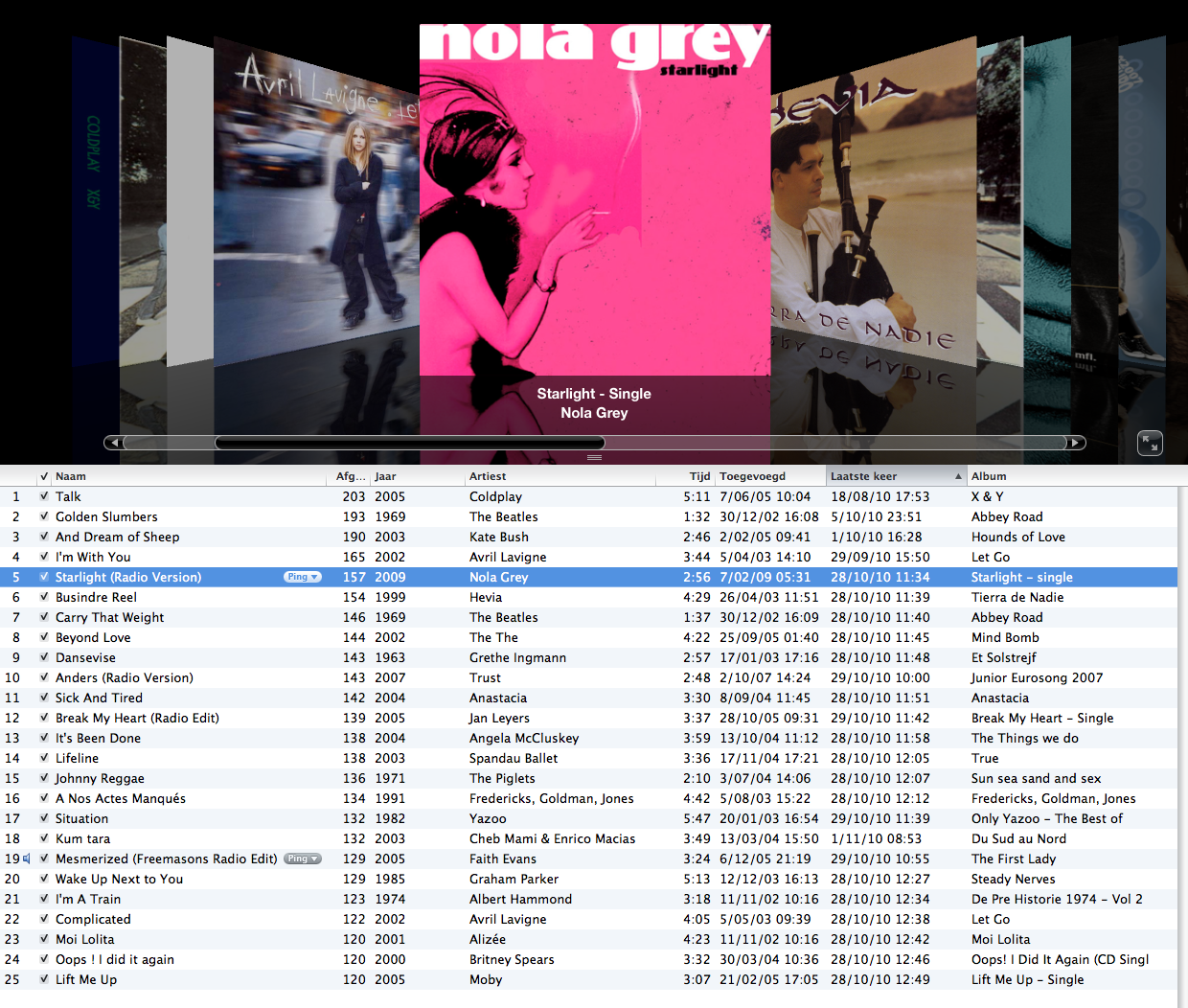Viewport: 1188px width, 1008px height.
Task: Click album Mind Bomb
Action: pos(1005,637)
